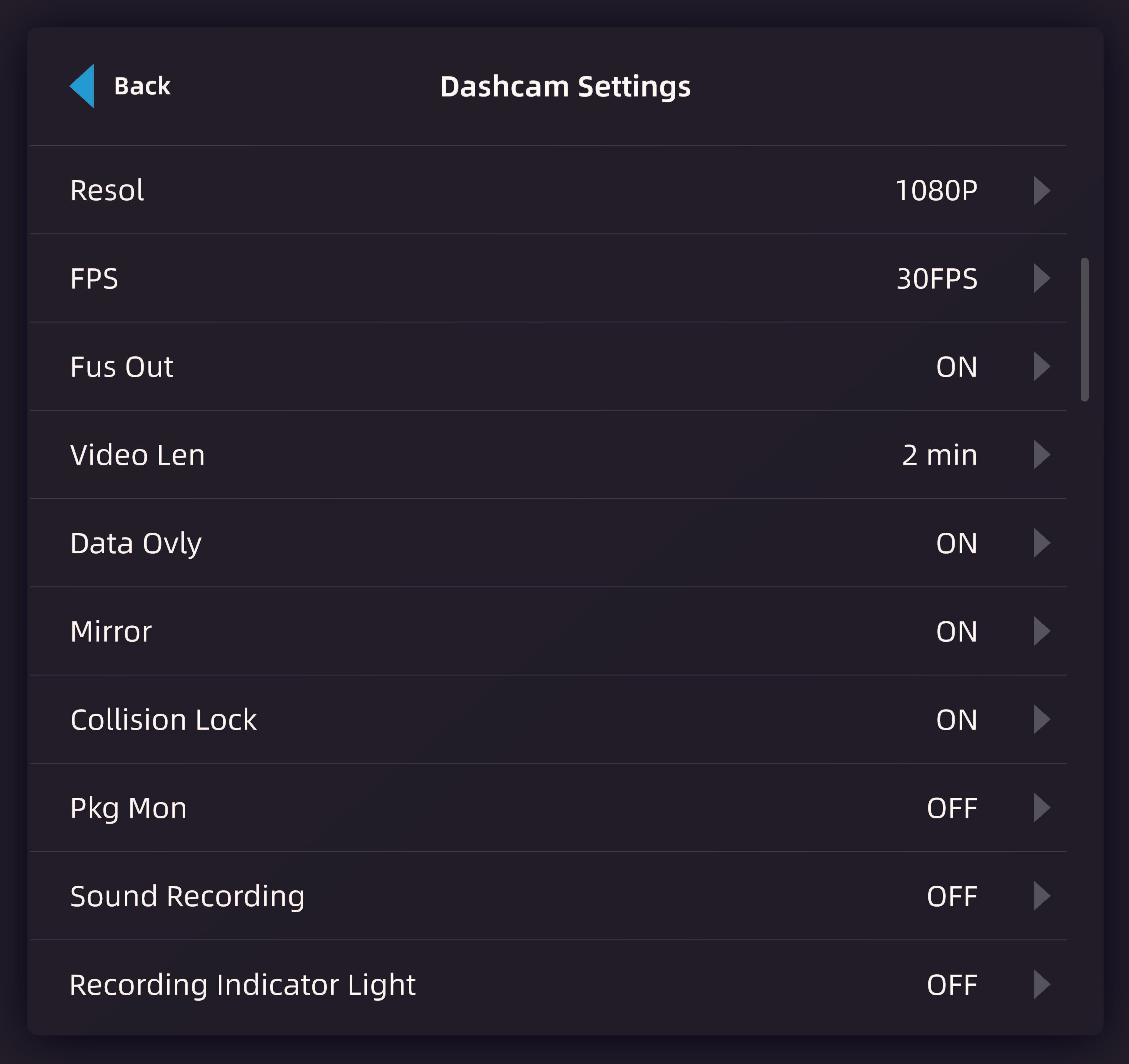The image size is (1129, 1064).
Task: Expand the Video Len 2 min options
Action: click(x=939, y=455)
